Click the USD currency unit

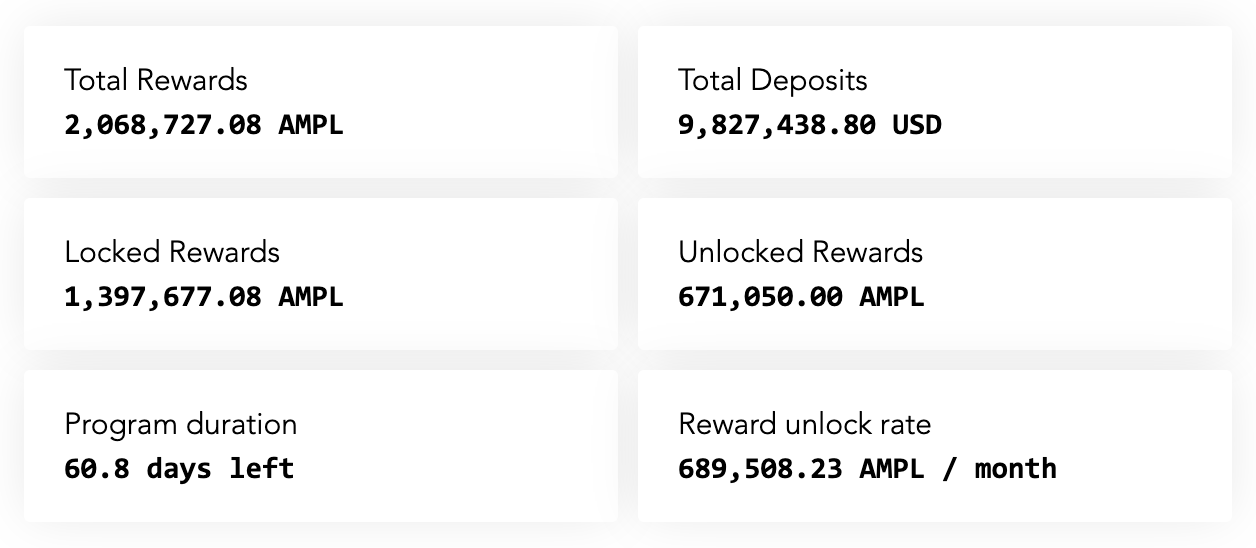[917, 125]
